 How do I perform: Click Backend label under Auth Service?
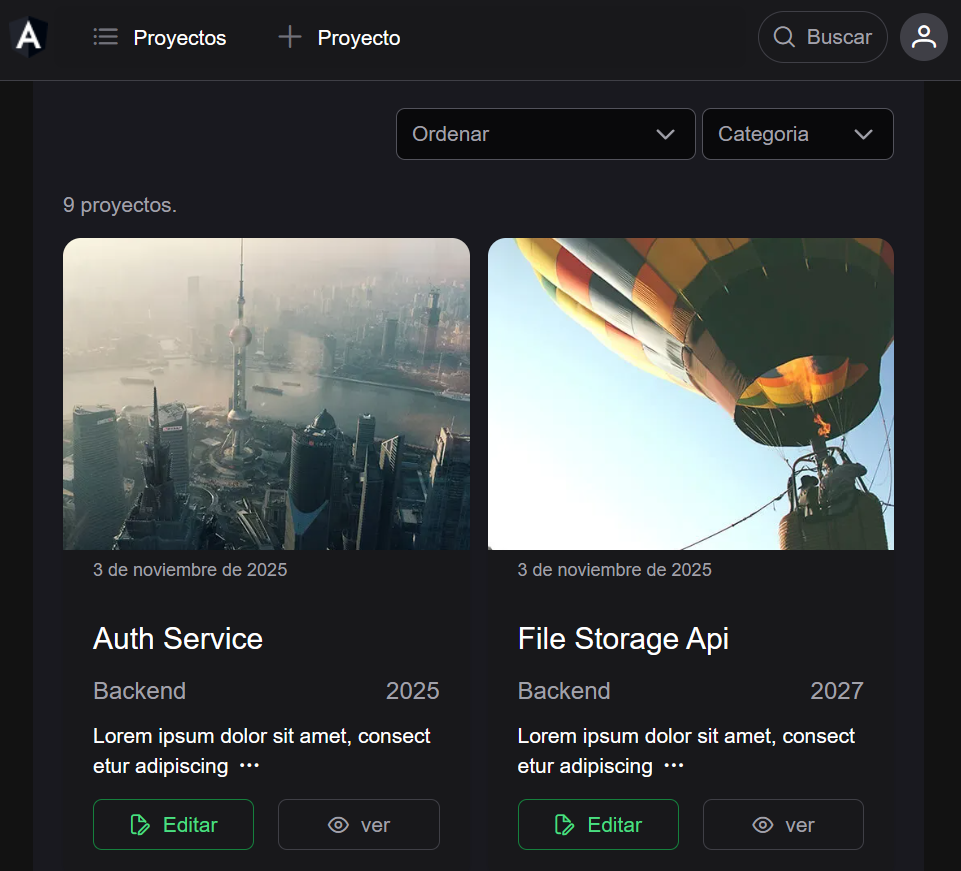[x=139, y=691]
